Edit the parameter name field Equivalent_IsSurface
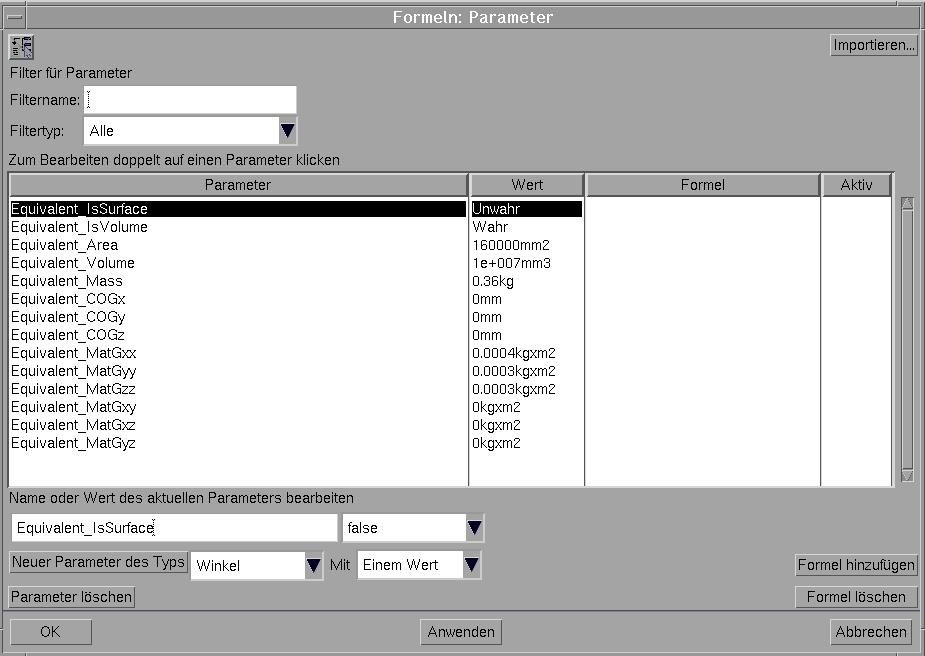This screenshot has height=656, width=925. [x=174, y=527]
